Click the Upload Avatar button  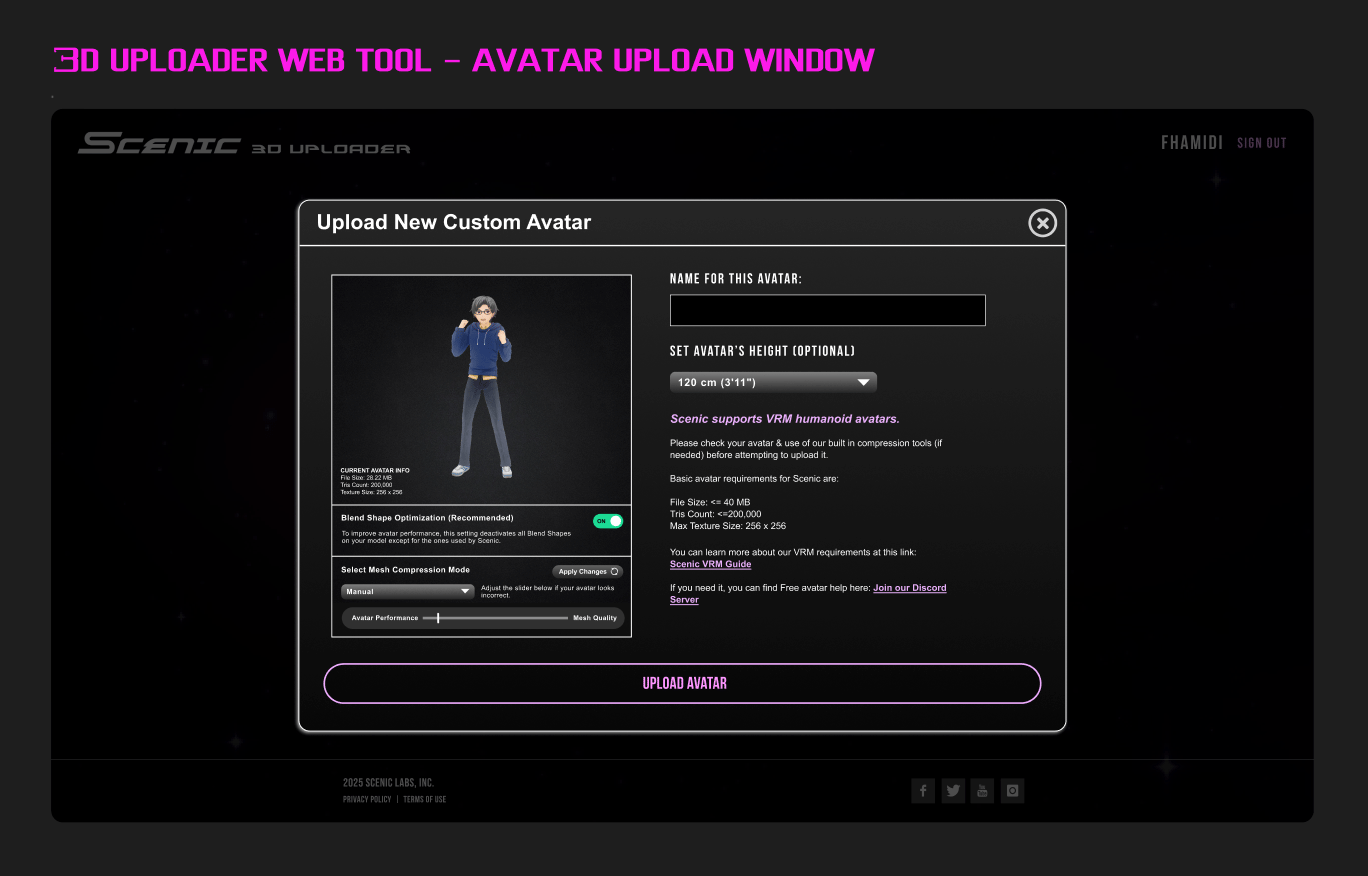[x=683, y=684]
